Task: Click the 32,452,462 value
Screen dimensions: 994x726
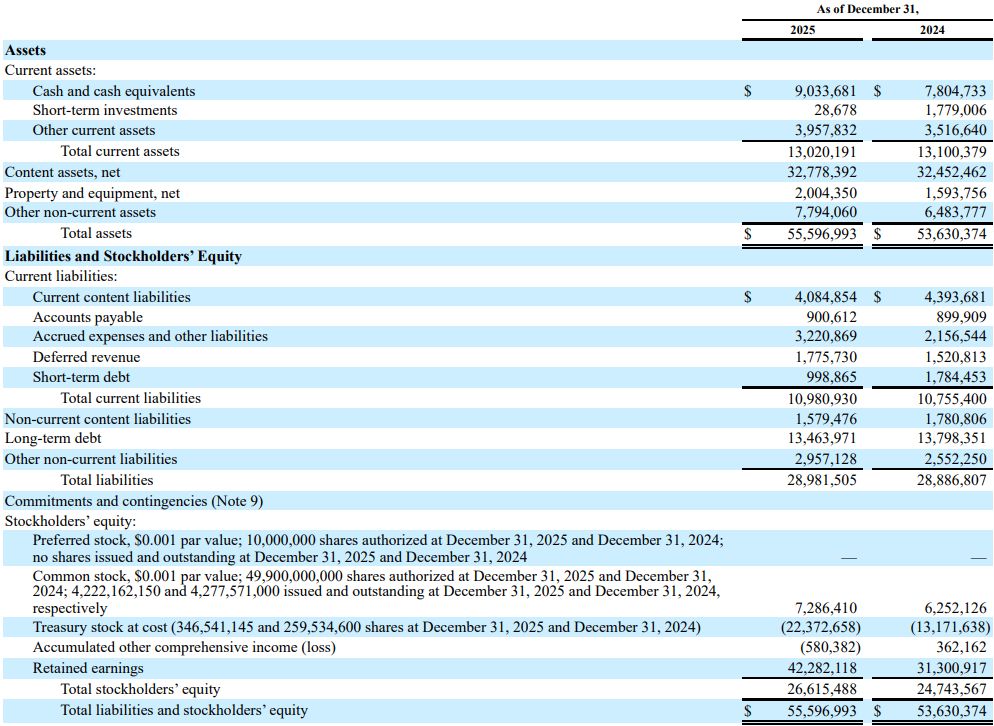Action: [952, 172]
